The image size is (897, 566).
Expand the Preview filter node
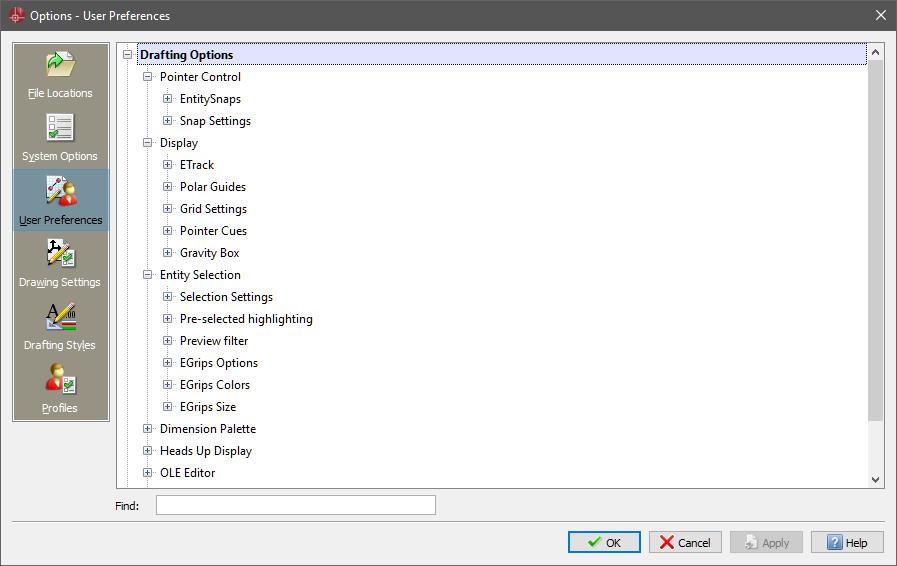coord(168,341)
